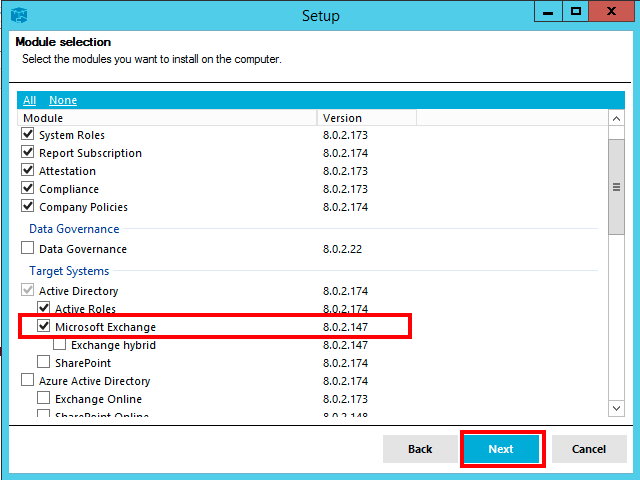Screen dimensions: 640x480
Task: Click the vertical scrollbar thumb
Action: (x=616, y=187)
